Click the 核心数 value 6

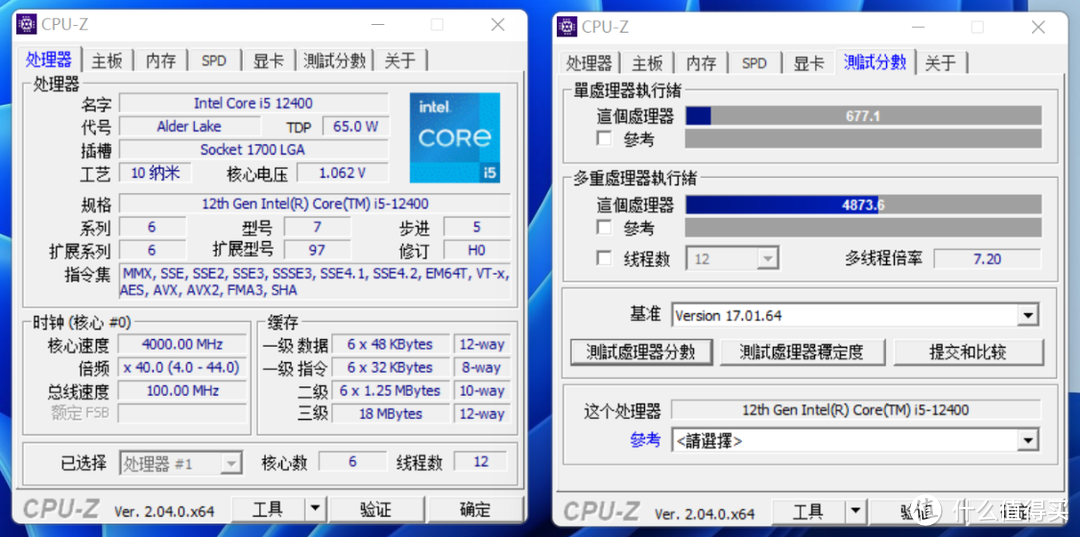point(352,462)
